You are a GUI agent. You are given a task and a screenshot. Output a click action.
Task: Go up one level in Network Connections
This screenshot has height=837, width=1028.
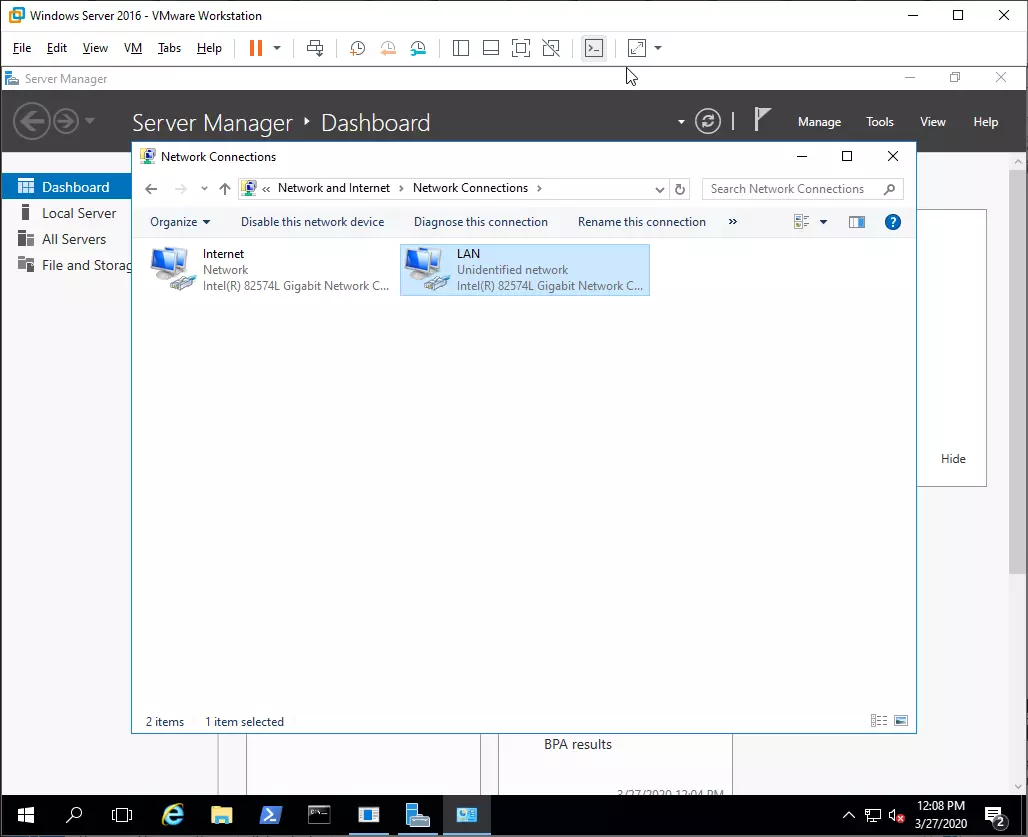[x=225, y=189]
